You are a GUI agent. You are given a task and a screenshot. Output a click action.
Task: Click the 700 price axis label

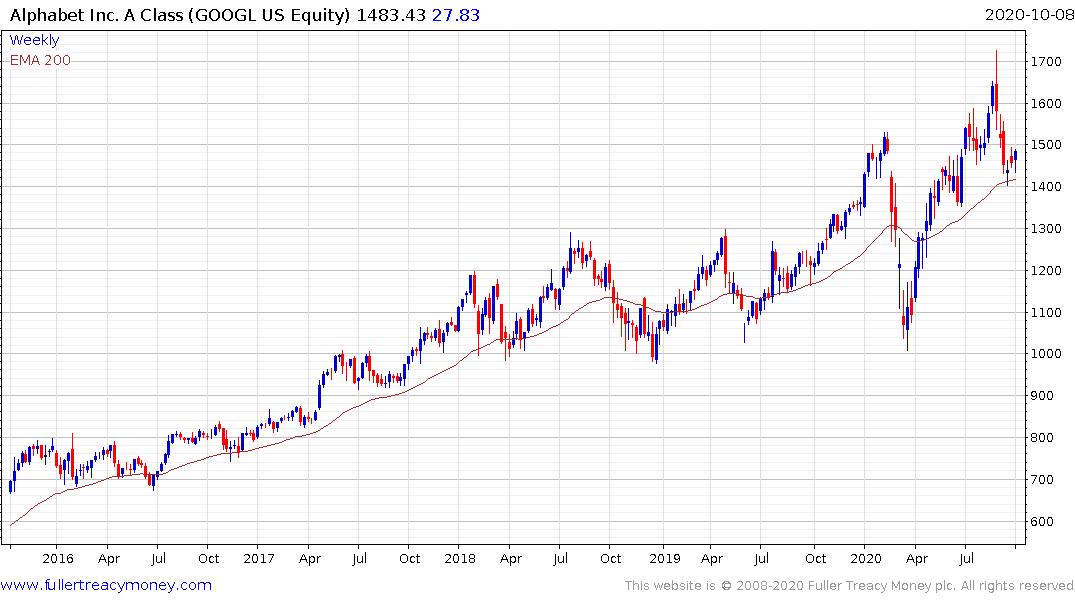coord(1042,480)
